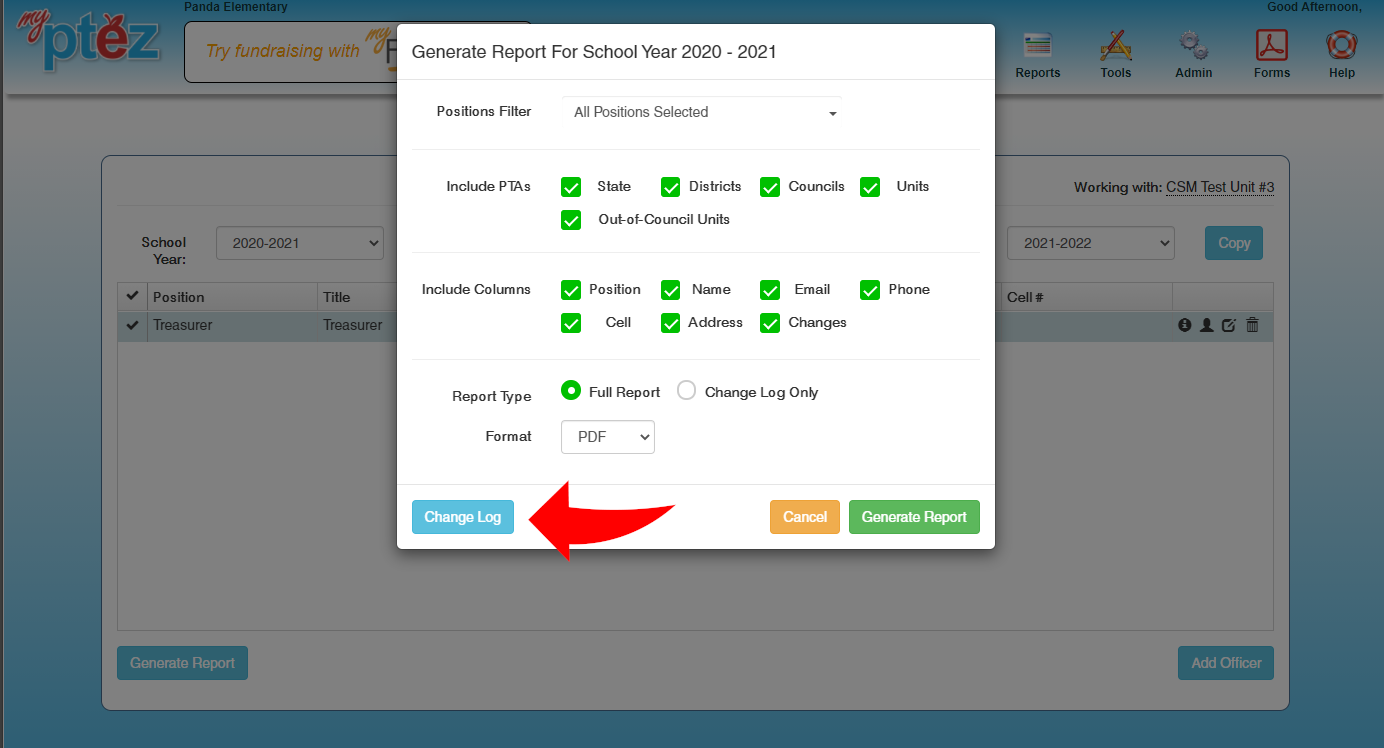Select the Change Log Only radio button
1384x748 pixels.
[x=686, y=391]
